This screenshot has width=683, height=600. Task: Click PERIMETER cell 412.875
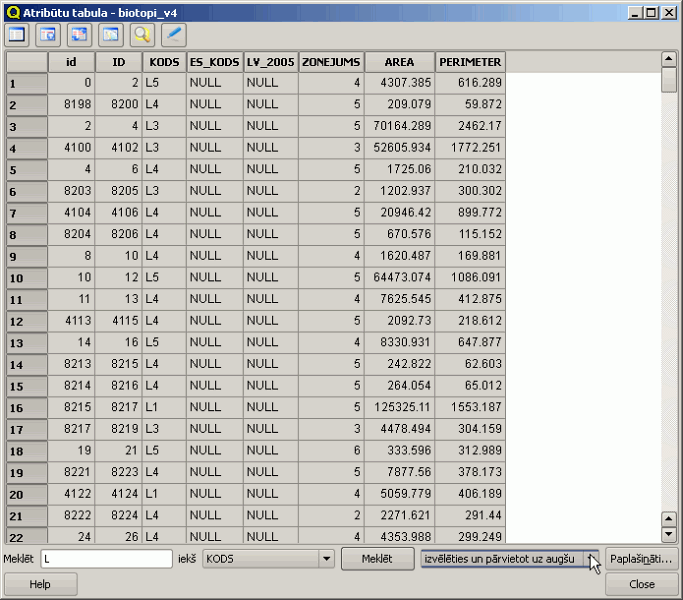coord(470,299)
